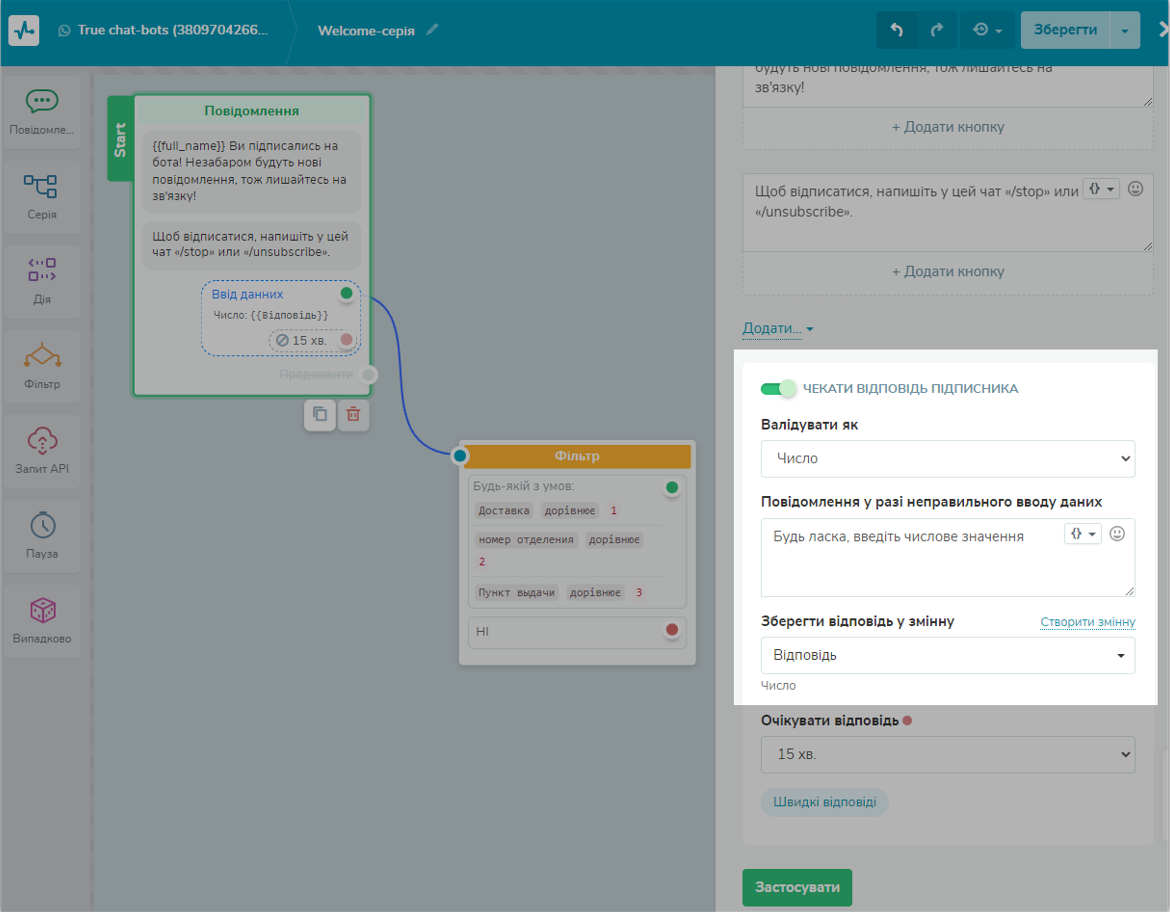Redo the last change
1170x912 pixels.
click(936, 30)
